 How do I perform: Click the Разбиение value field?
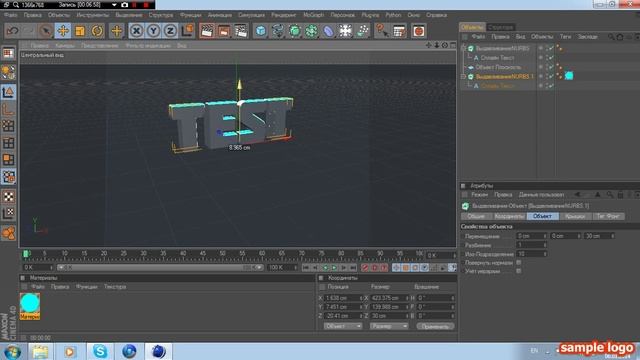pyautogui.click(x=531, y=245)
